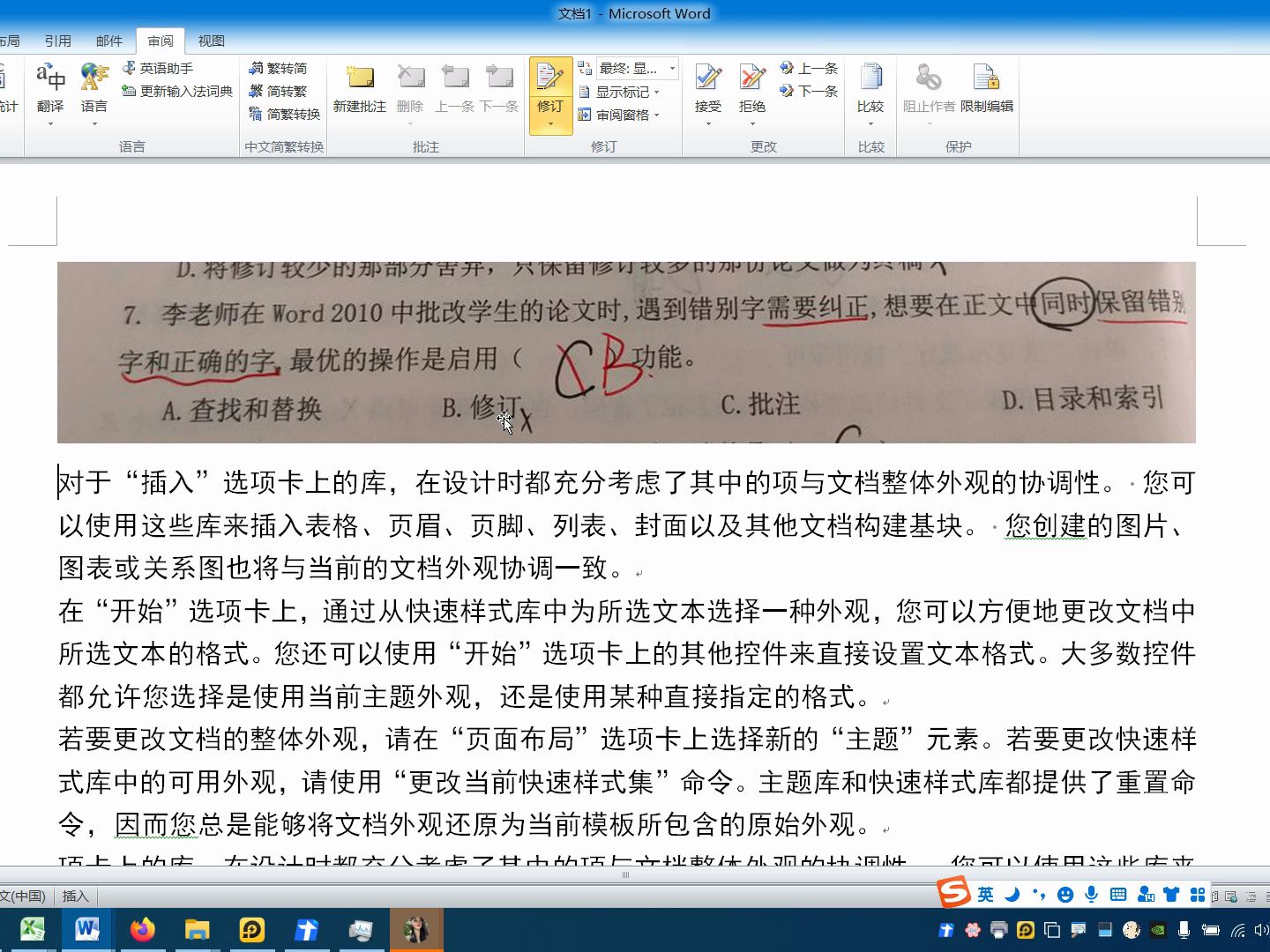Toggle Sogou punctuation mode icon

pyautogui.click(x=1039, y=895)
